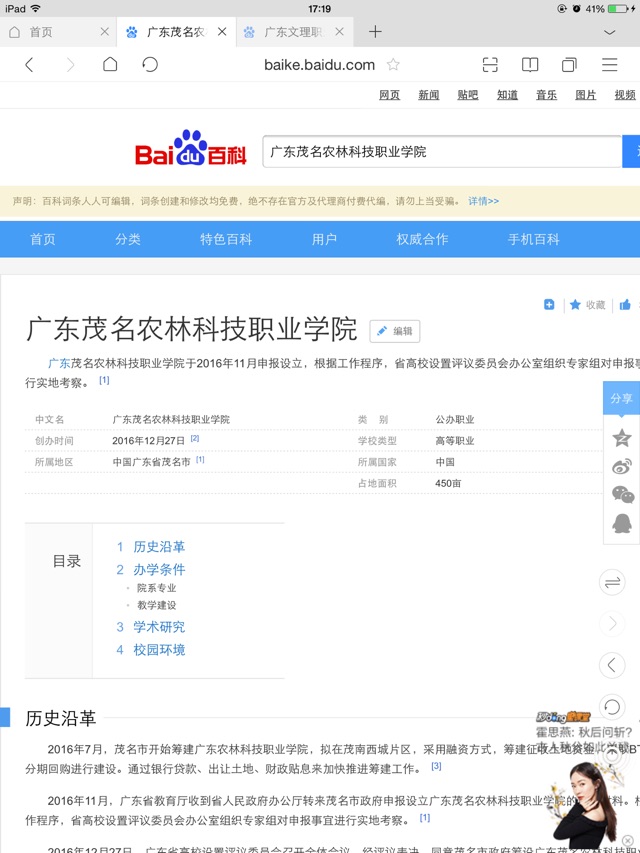Jump to 院系专业 subsection
This screenshot has height=853, width=640.
point(156,588)
